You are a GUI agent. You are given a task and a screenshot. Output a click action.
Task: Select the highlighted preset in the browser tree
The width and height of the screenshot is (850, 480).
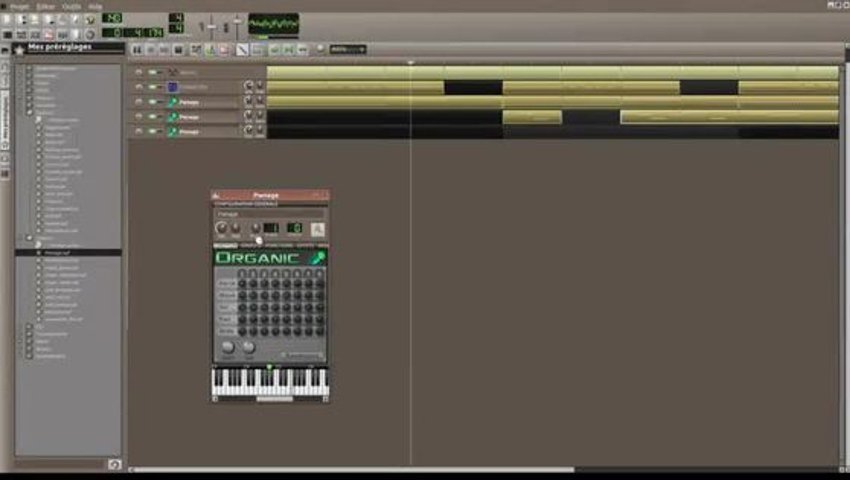coord(68,253)
